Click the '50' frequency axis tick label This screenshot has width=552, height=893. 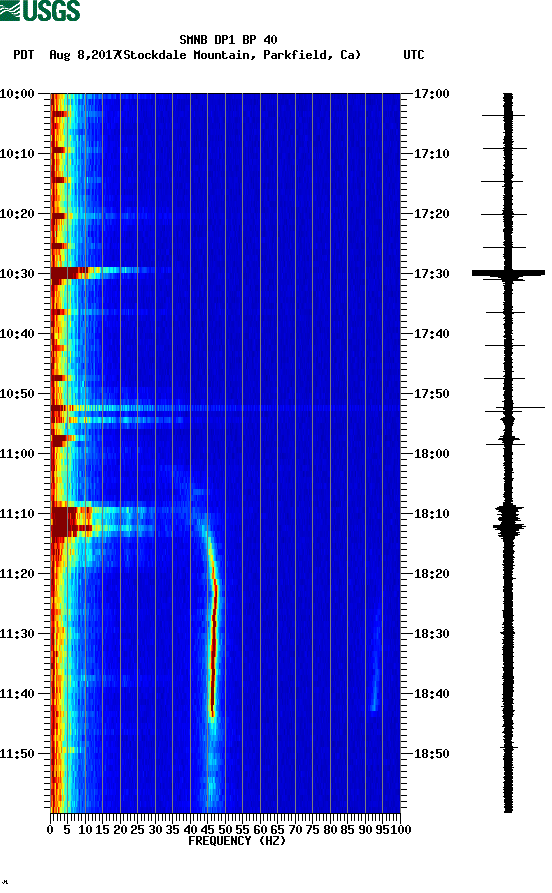[225, 830]
